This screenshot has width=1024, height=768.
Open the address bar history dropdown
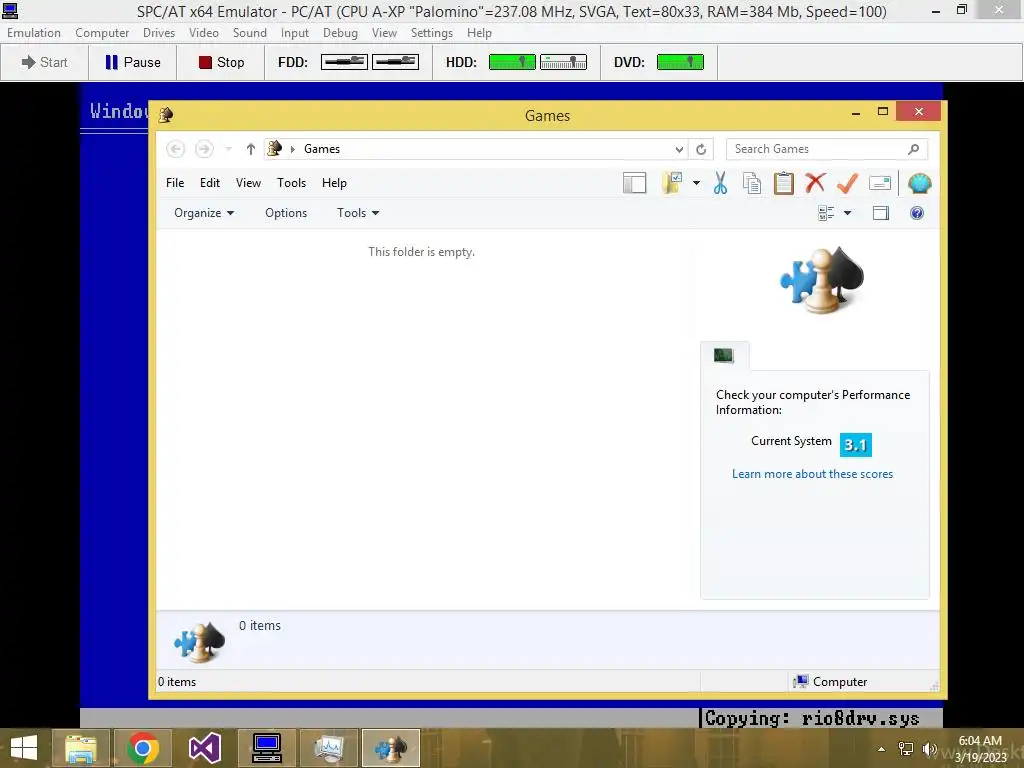[x=679, y=149]
